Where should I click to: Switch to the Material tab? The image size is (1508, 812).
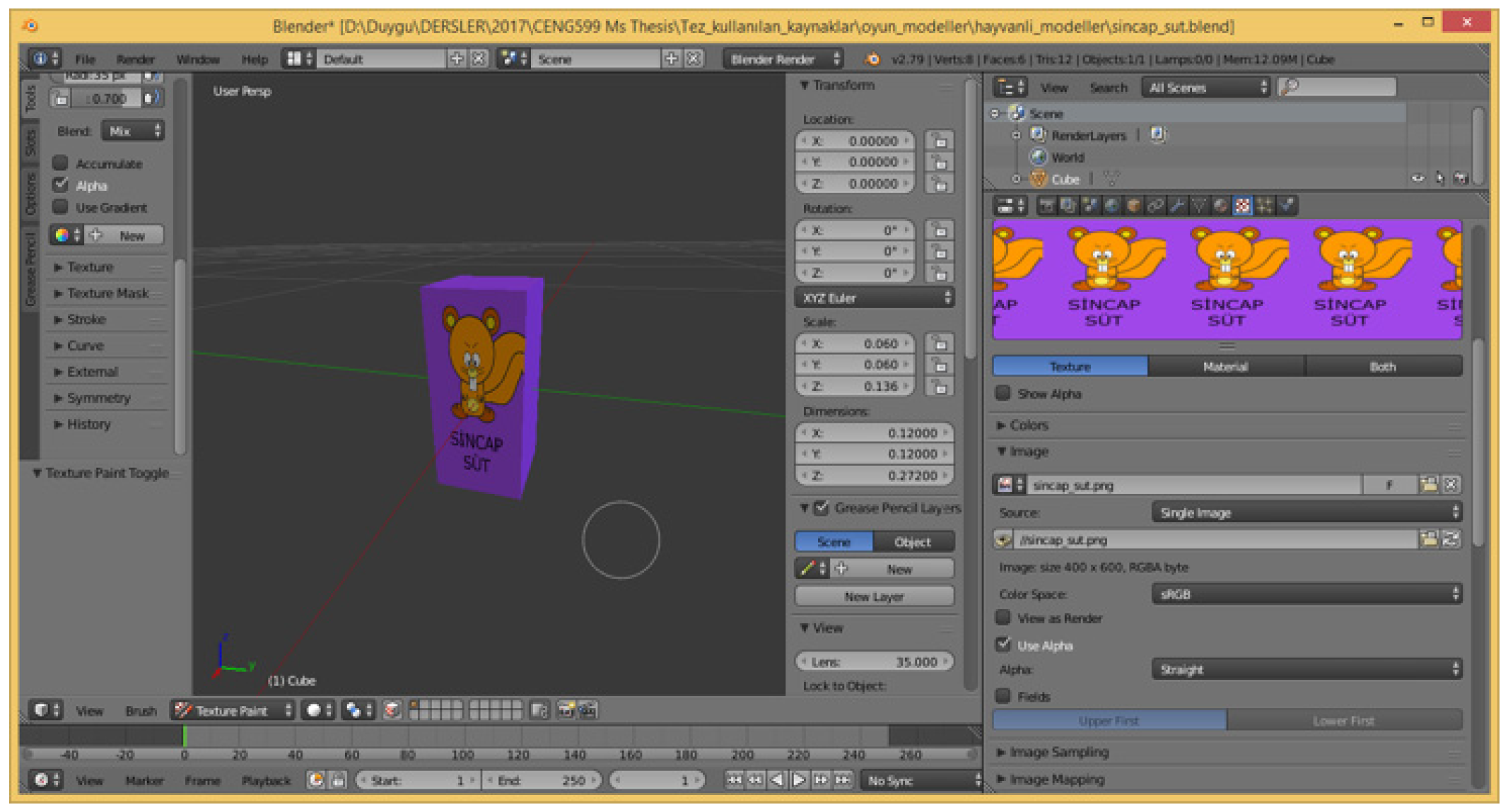pyautogui.click(x=1225, y=366)
